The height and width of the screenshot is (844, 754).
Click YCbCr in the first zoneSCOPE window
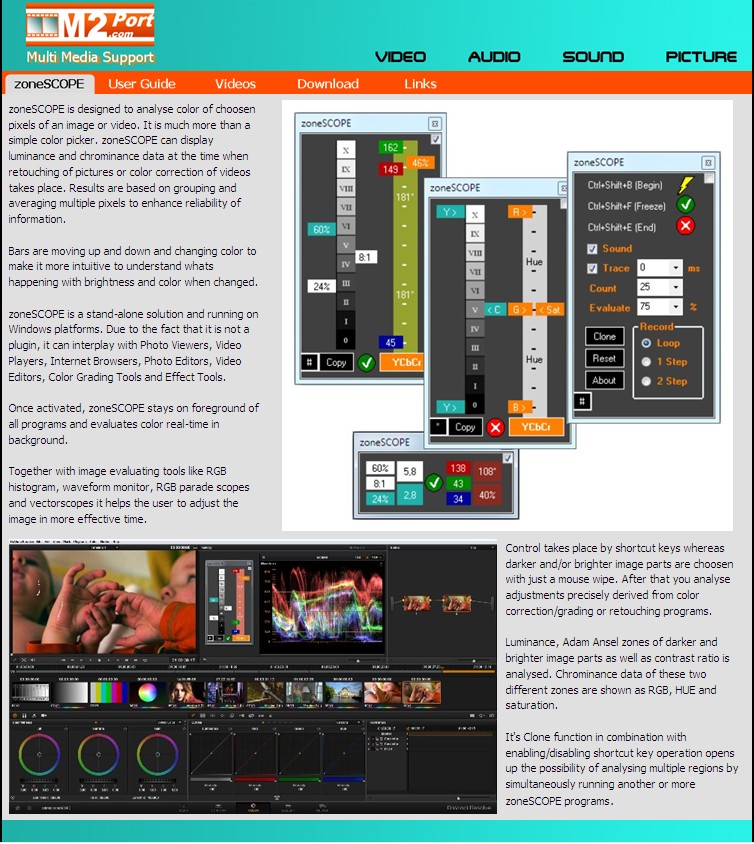[x=402, y=362]
